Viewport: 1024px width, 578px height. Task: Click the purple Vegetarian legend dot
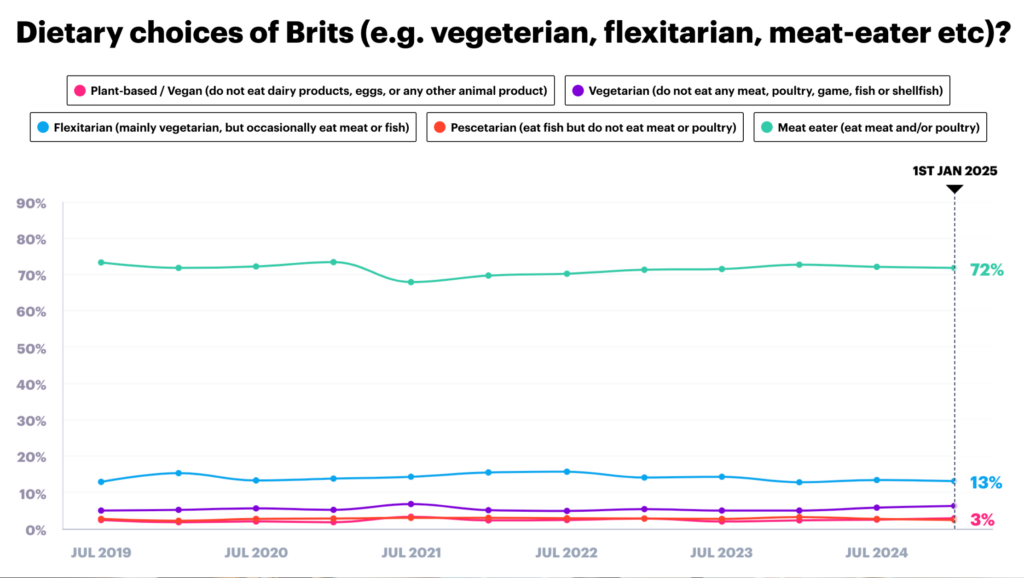point(577,91)
